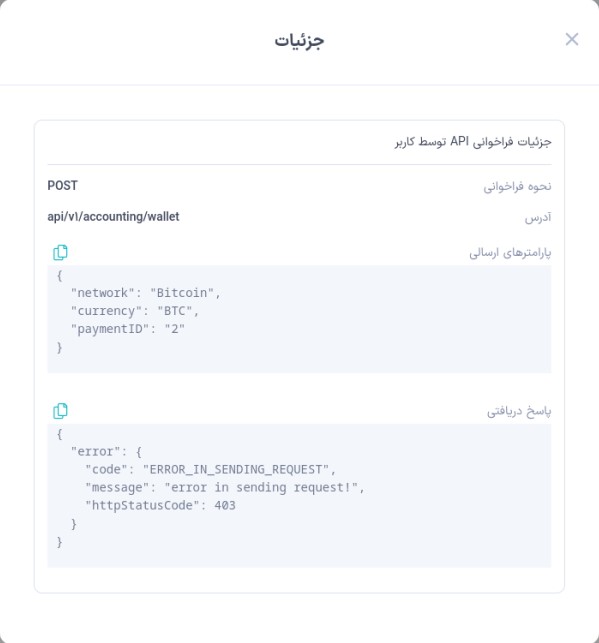The width and height of the screenshot is (599, 643).
Task: Click the "network": "Bitcoin" line
Action: click(x=146, y=293)
